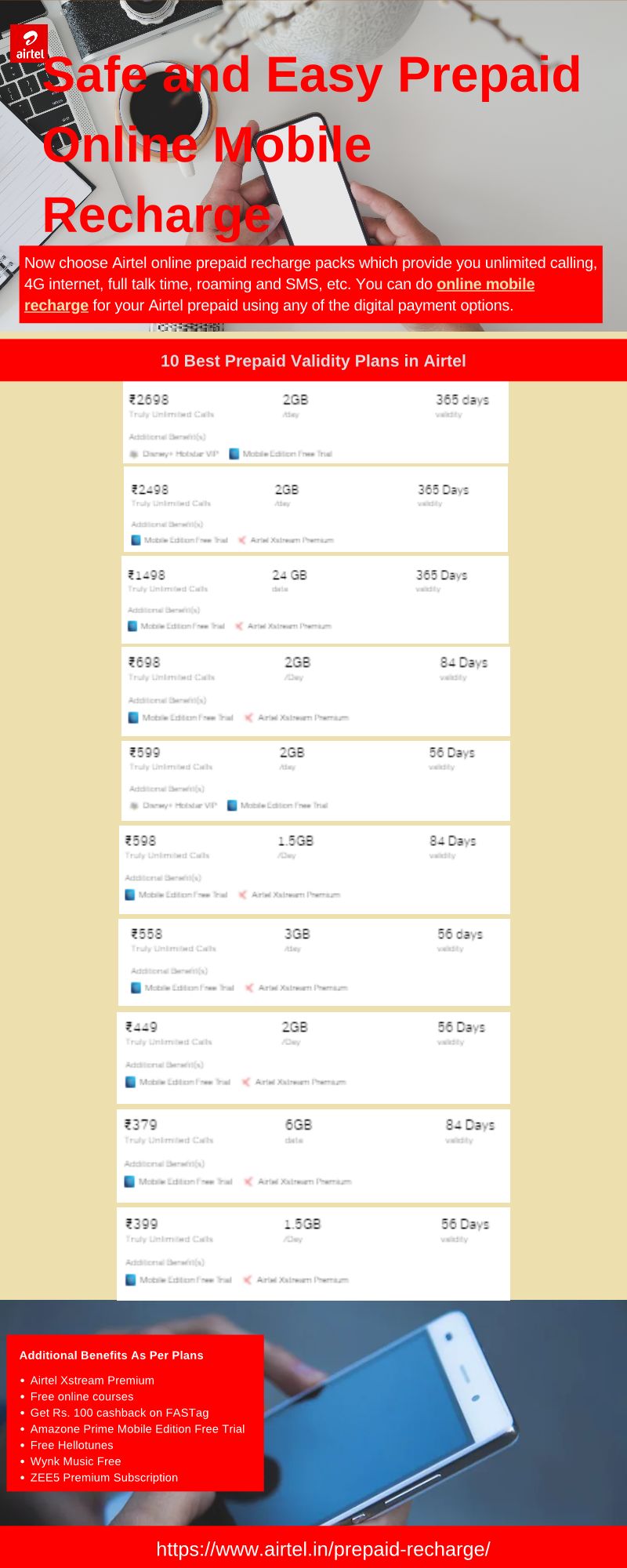Select the ₹399 plan price
This screenshot has height=1568, width=627.
(142, 1224)
